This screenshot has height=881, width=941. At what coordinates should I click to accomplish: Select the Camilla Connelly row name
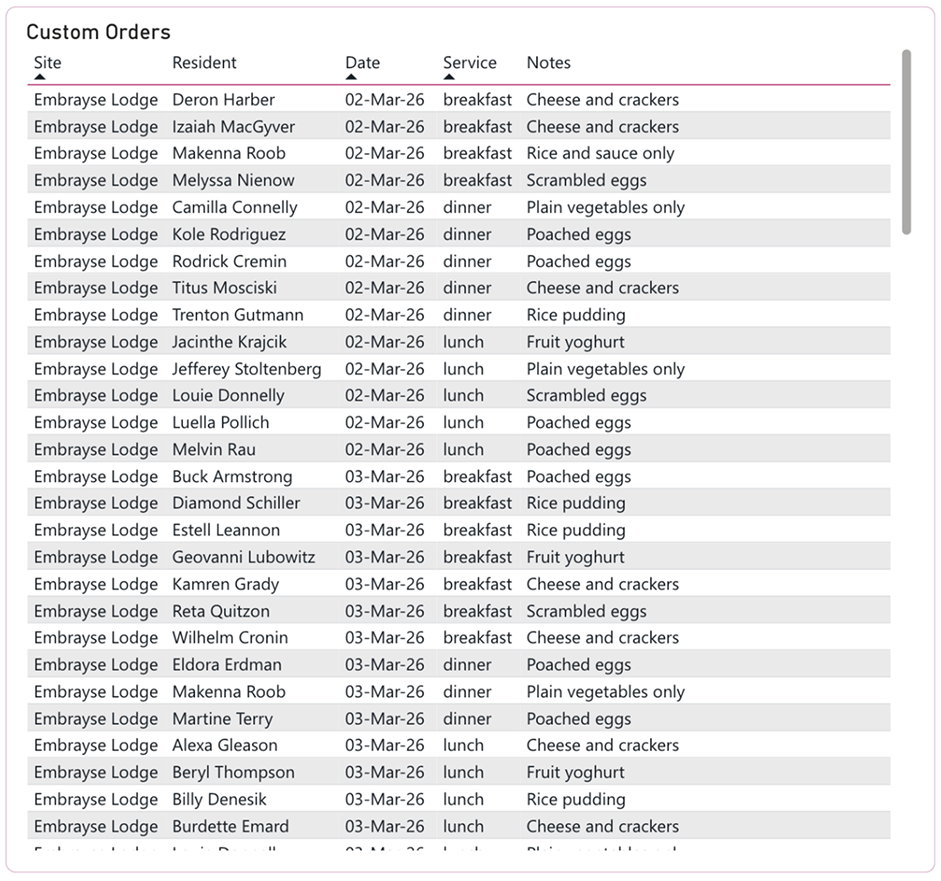[x=234, y=208]
